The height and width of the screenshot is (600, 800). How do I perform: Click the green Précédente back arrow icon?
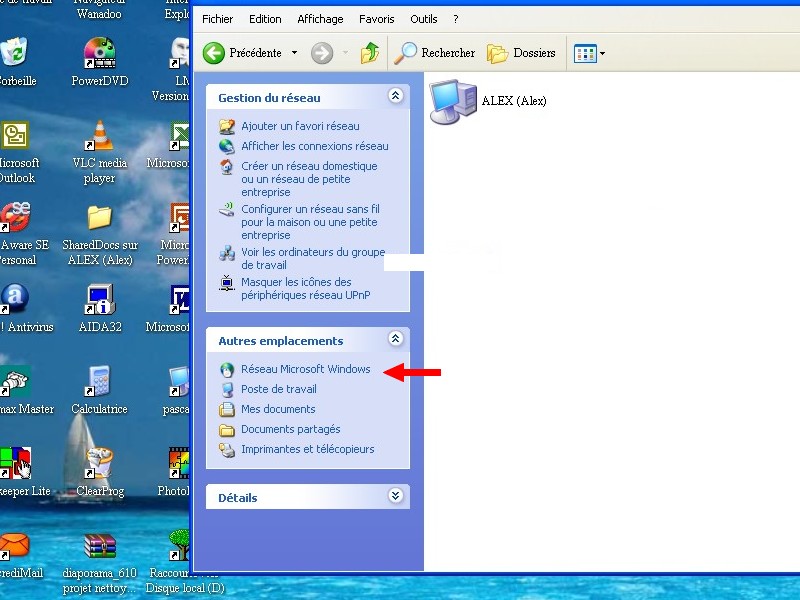(214, 53)
